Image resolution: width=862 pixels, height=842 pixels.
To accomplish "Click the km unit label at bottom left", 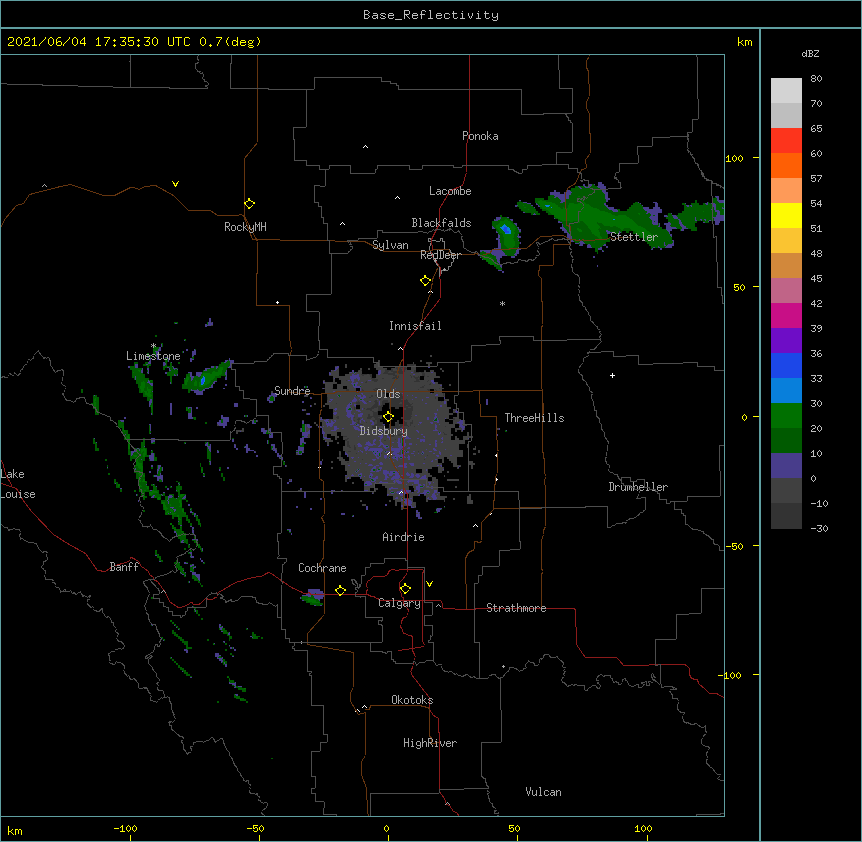I will tap(15, 830).
